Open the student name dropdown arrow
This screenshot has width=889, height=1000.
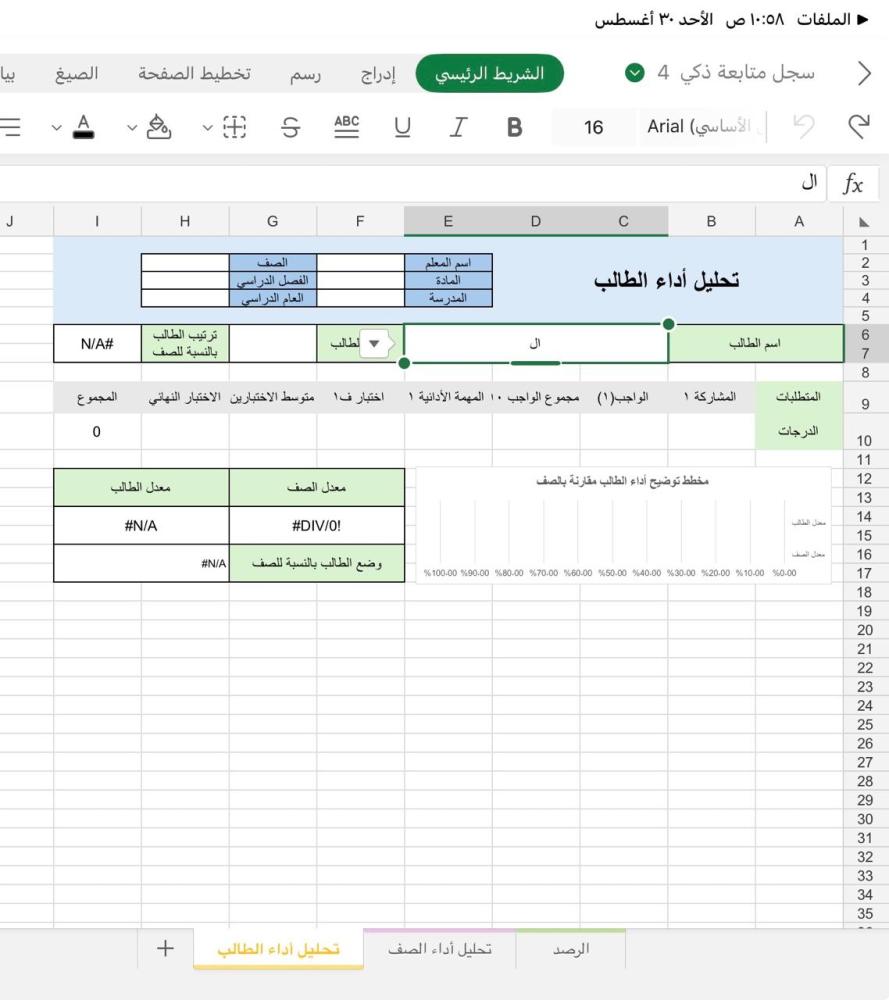click(374, 343)
